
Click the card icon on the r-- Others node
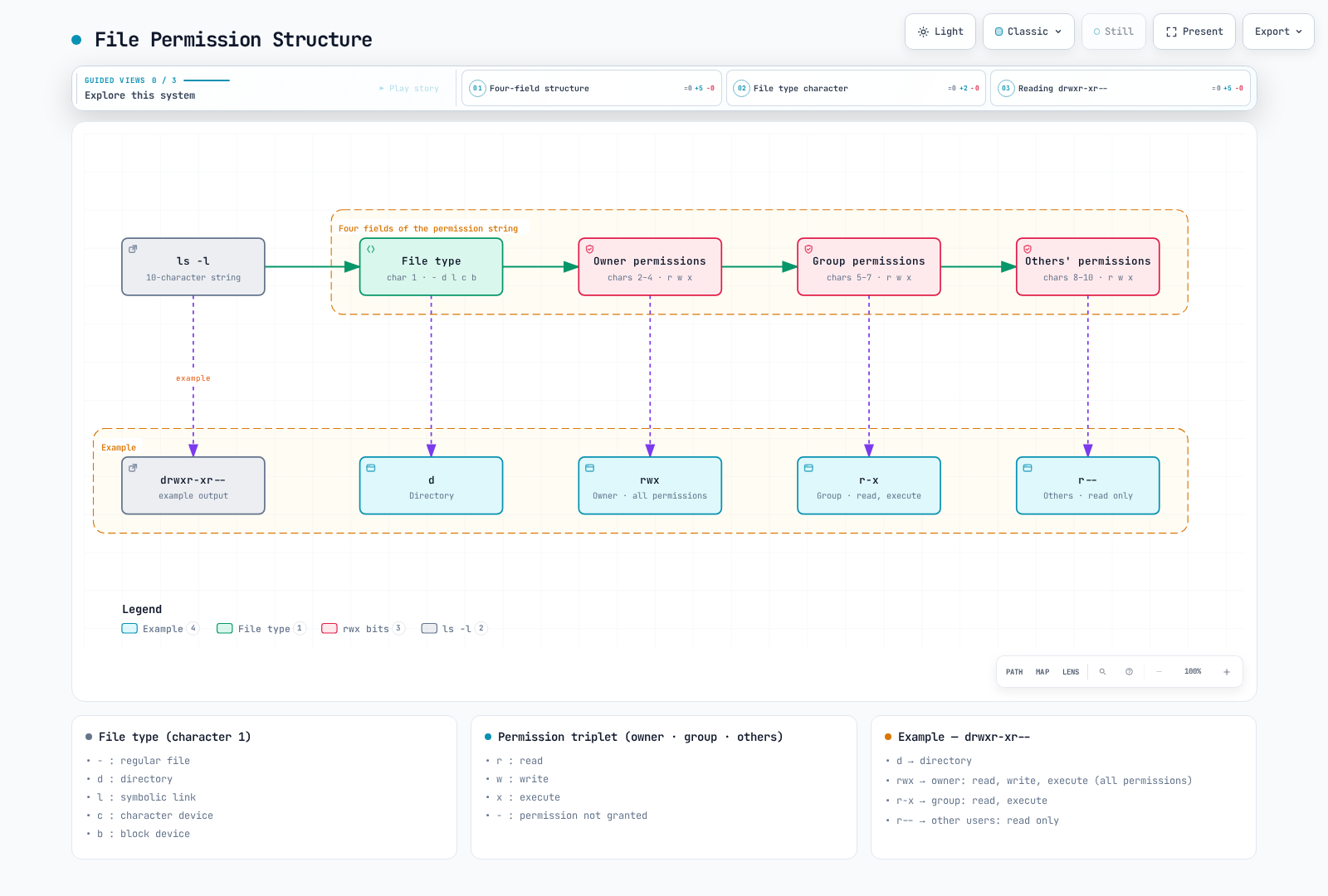coord(1028,468)
